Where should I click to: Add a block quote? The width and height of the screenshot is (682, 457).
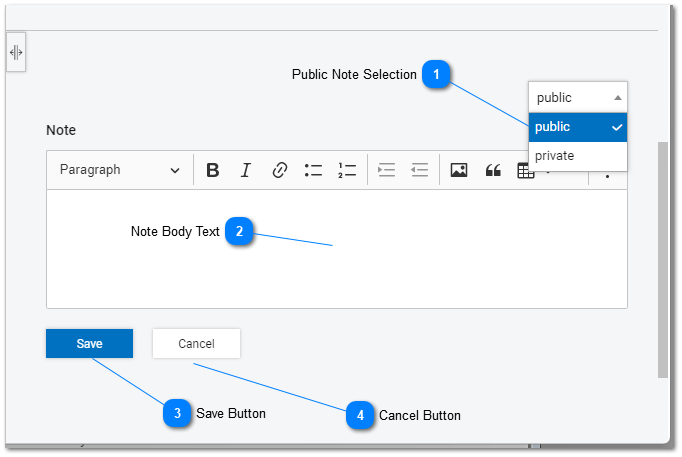[x=493, y=170]
